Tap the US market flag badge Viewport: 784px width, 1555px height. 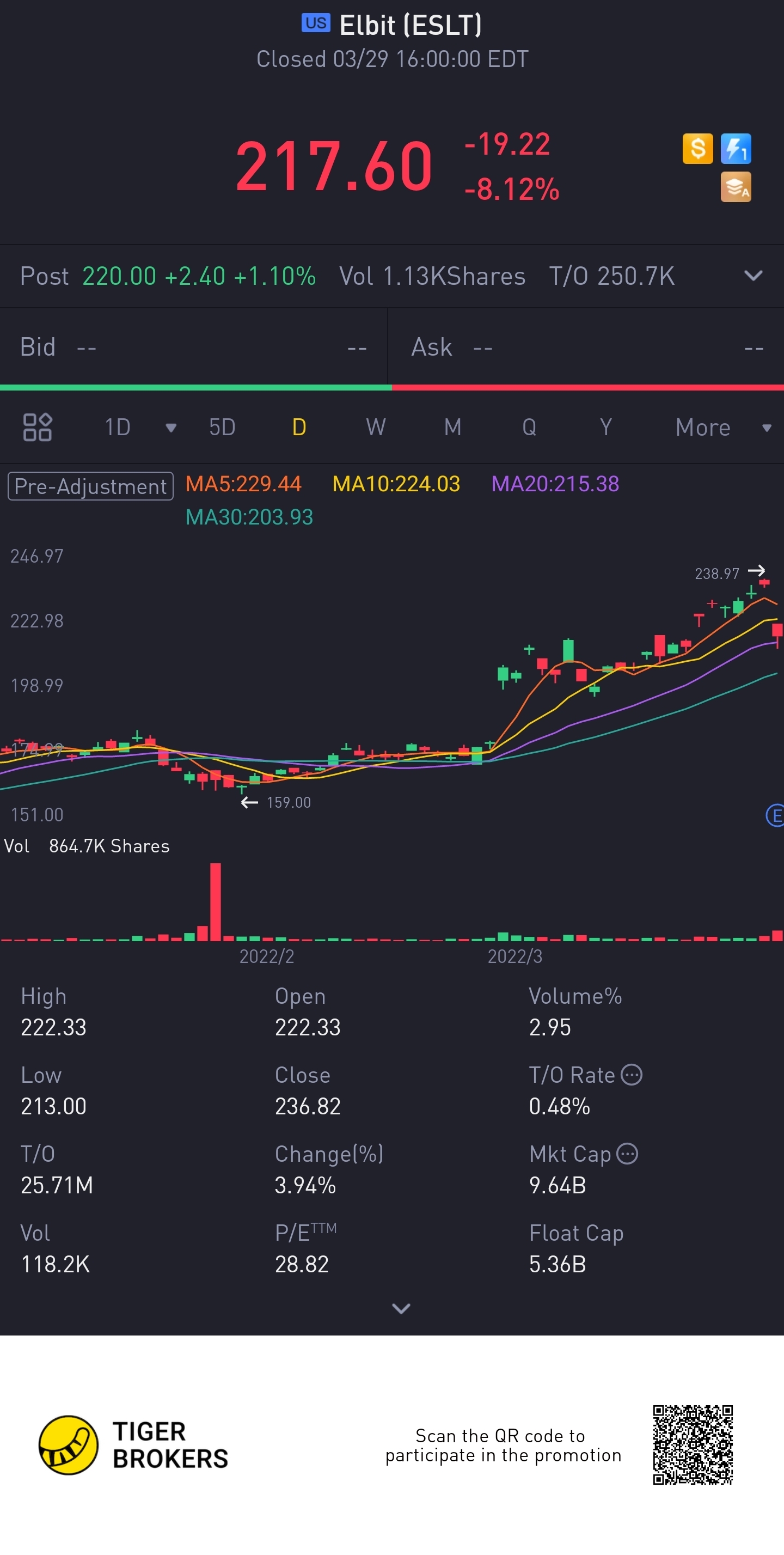point(316,23)
